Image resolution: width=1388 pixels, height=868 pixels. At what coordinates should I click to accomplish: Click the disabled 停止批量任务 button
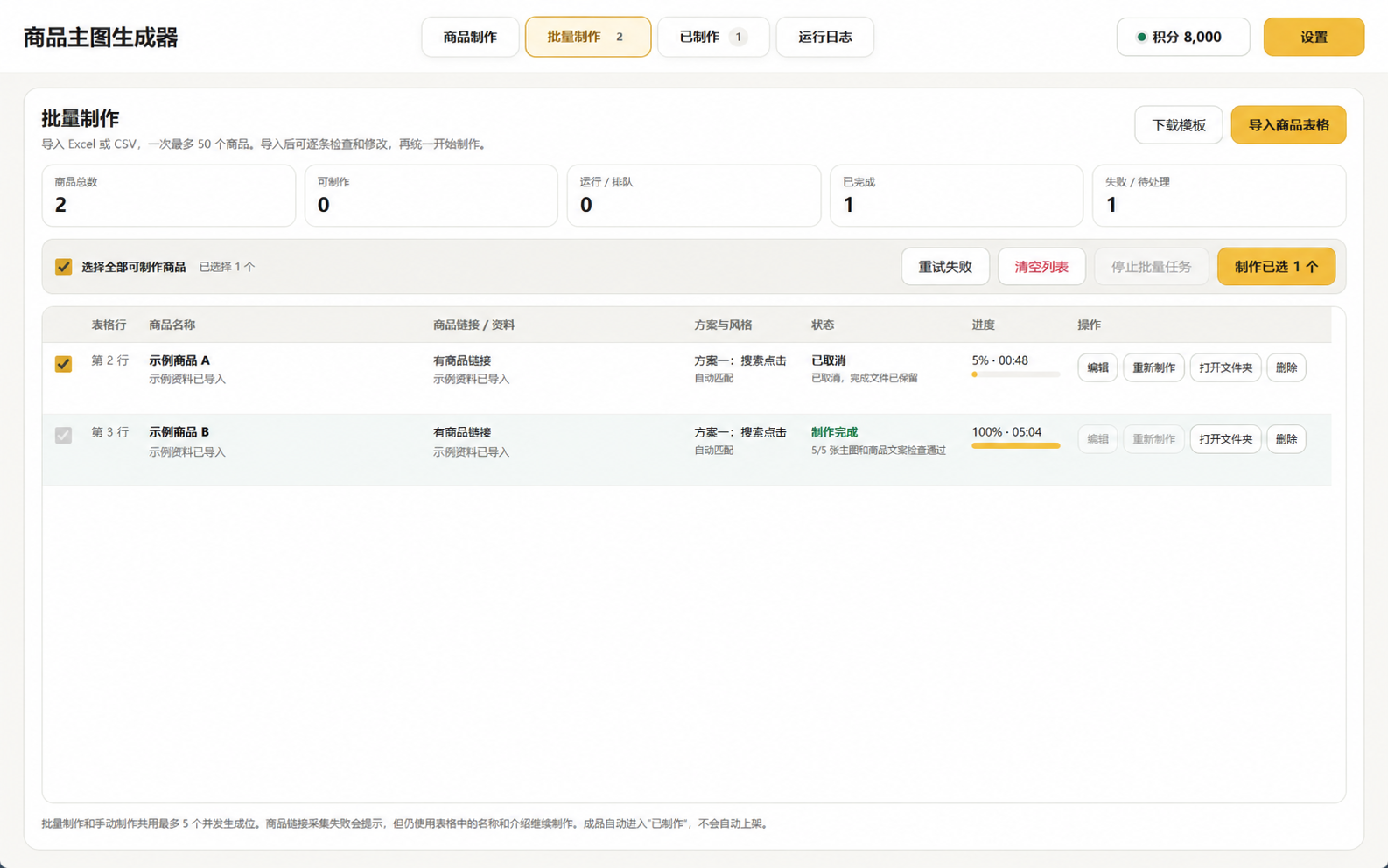tap(1151, 267)
